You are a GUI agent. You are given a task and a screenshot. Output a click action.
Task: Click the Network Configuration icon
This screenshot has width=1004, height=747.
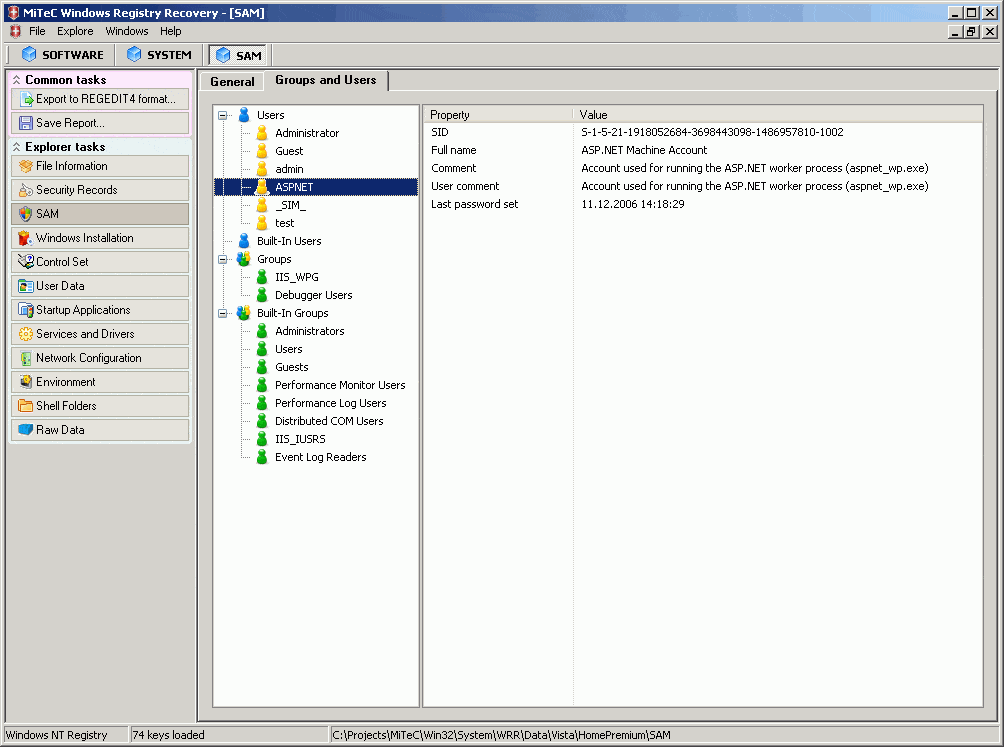click(x=26, y=358)
